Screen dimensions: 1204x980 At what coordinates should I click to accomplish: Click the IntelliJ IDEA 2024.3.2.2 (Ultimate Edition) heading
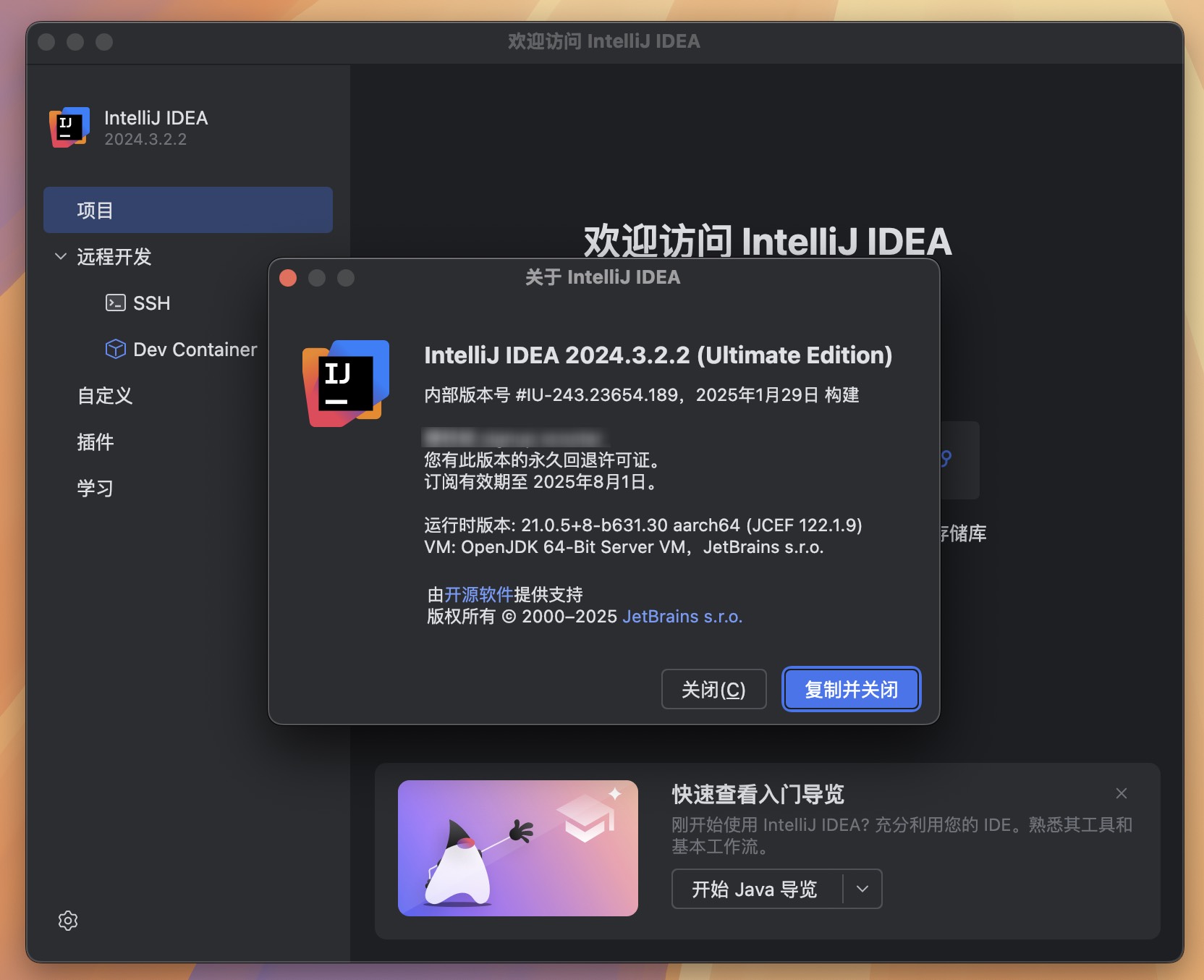click(x=658, y=355)
